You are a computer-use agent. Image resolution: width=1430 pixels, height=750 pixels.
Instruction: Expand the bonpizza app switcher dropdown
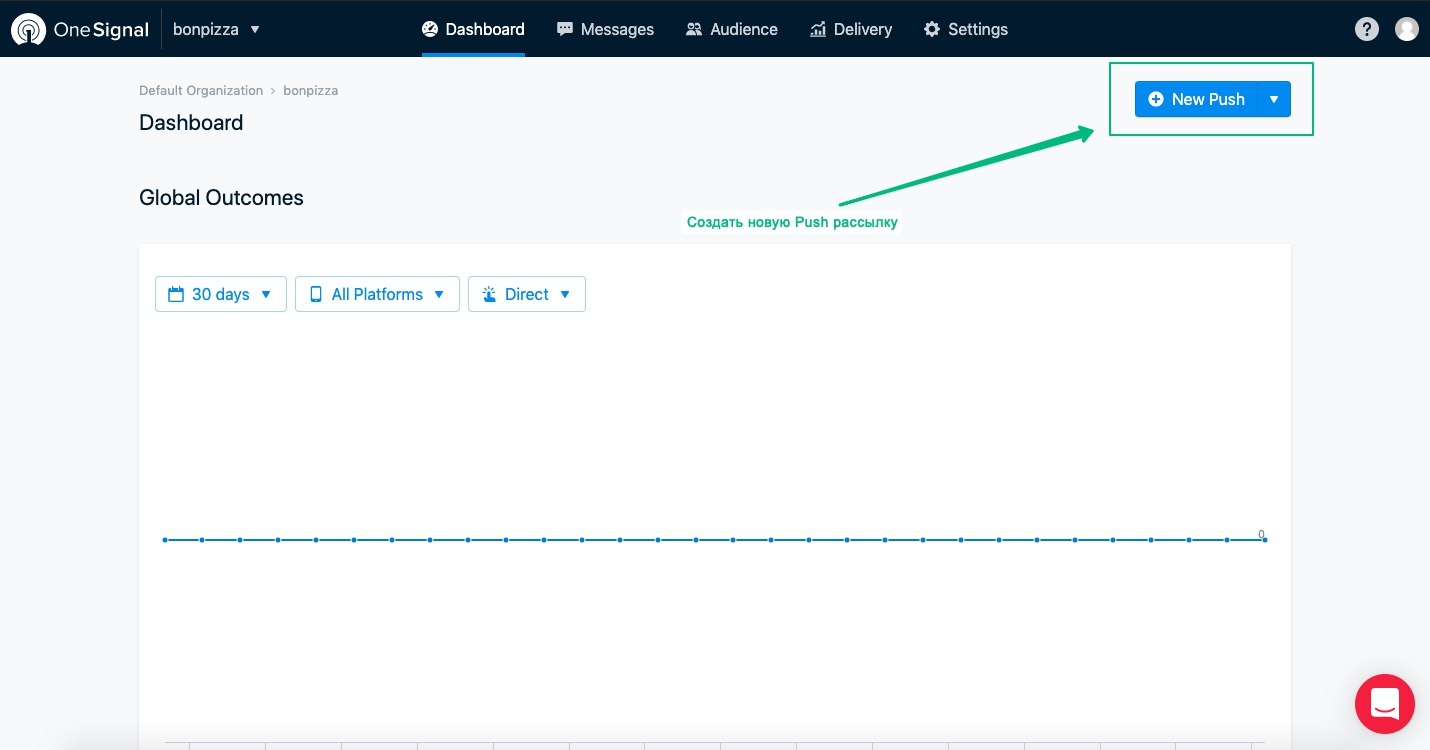[255, 29]
